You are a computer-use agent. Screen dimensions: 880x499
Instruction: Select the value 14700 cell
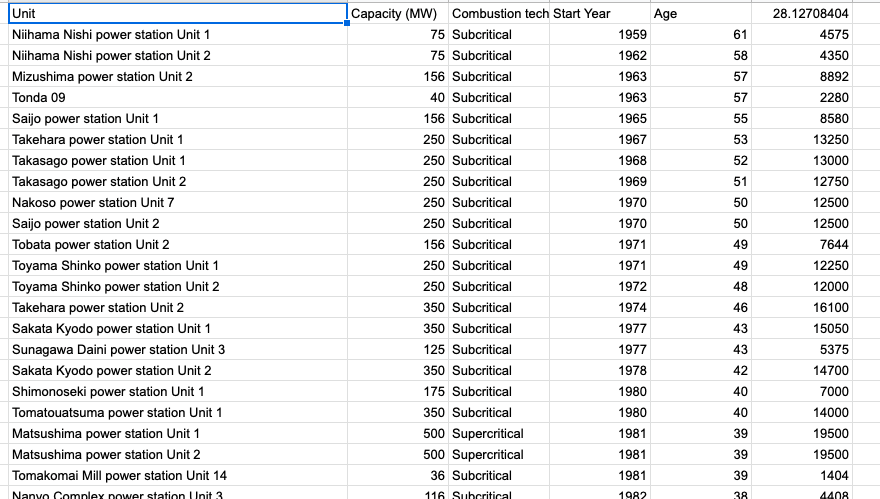[x=802, y=370]
